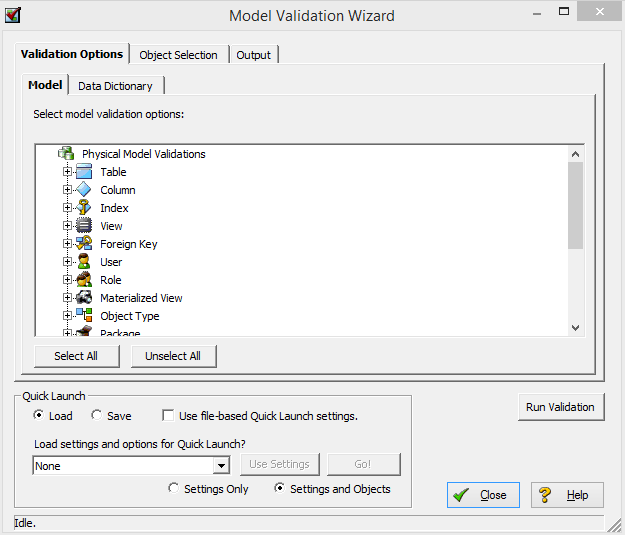
Task: Expand the Materialized View node
Action: pyautogui.click(x=67, y=297)
